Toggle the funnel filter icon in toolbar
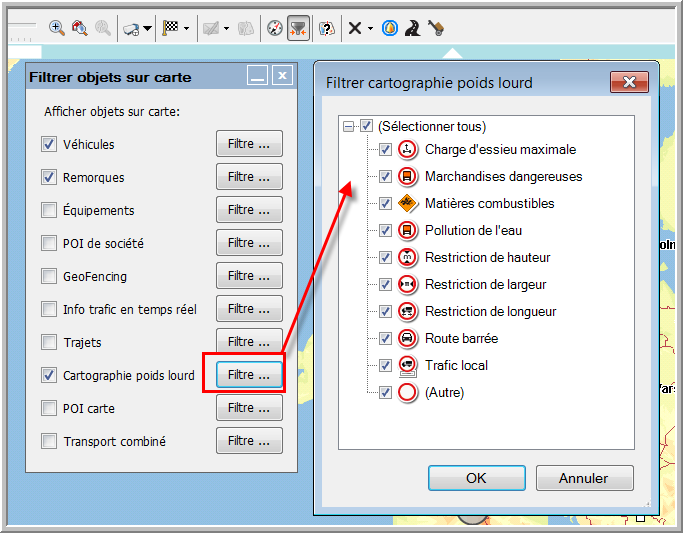This screenshot has width=683, height=533. pyautogui.click(x=298, y=28)
